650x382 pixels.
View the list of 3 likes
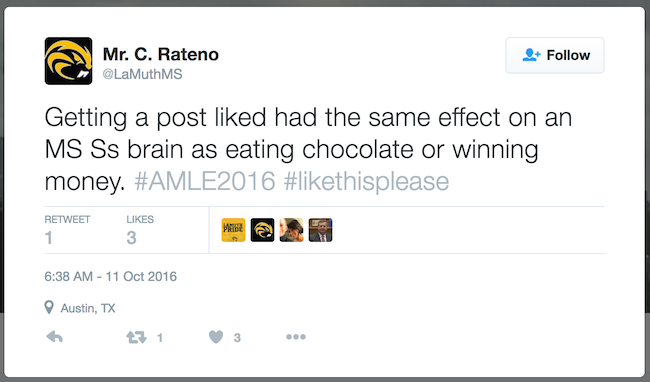coord(140,230)
